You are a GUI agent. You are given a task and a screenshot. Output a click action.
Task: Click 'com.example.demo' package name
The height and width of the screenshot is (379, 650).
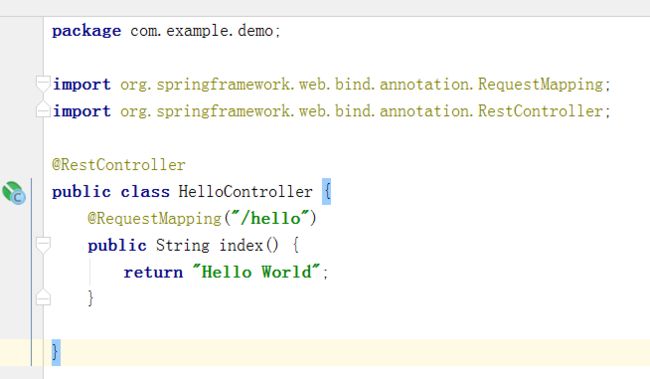tap(202, 31)
